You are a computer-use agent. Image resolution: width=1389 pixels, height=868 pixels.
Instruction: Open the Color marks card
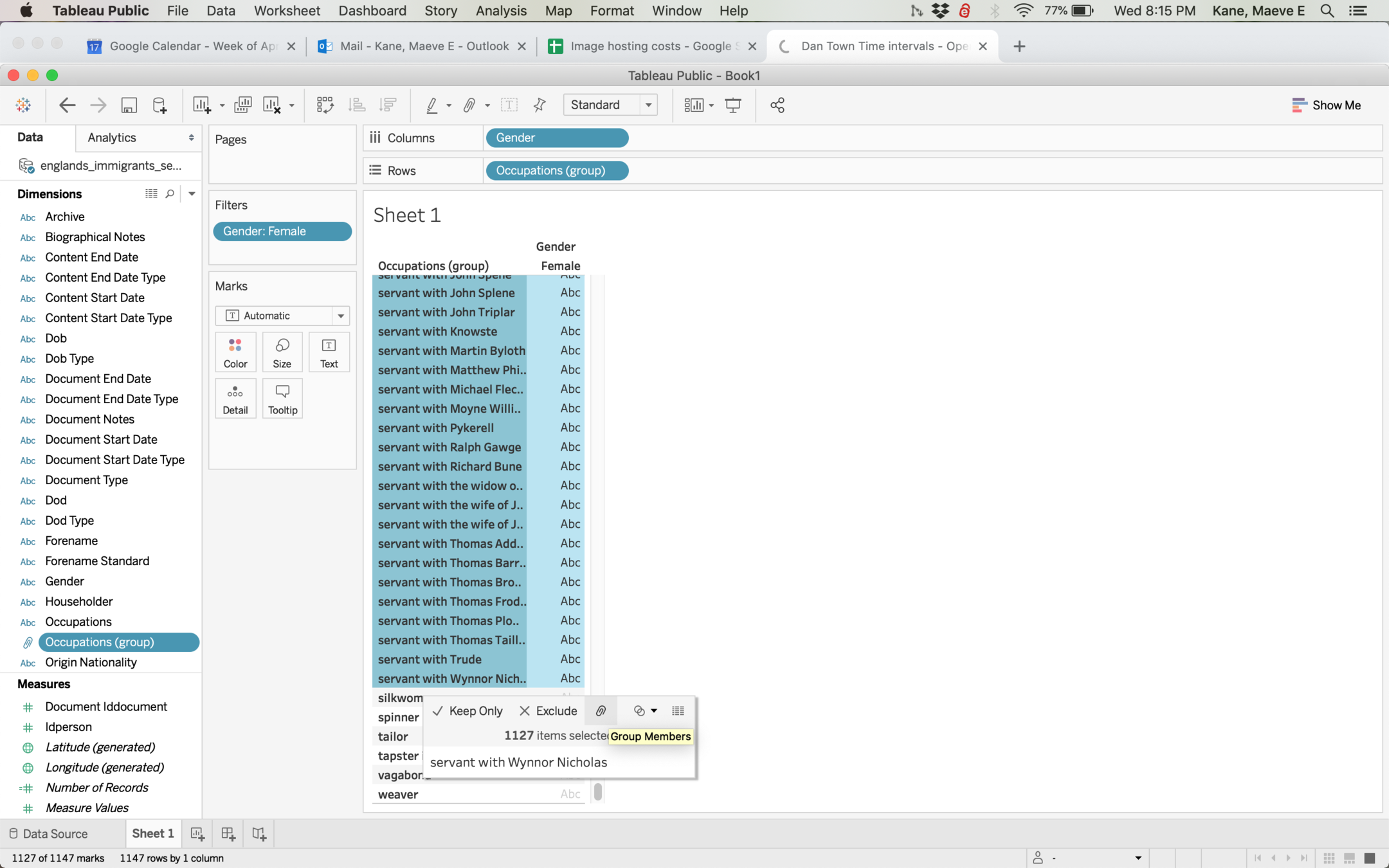pos(235,352)
